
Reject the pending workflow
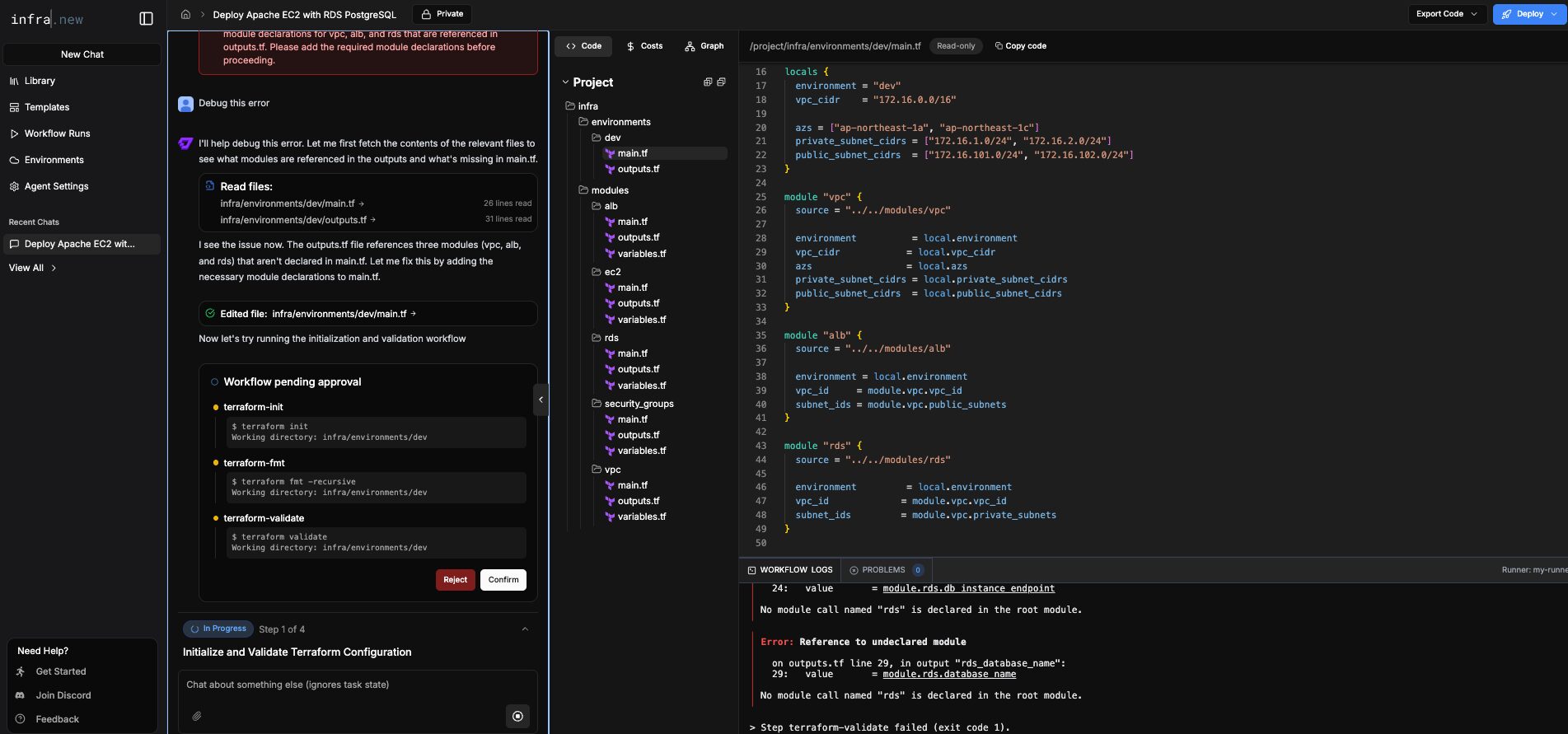point(455,580)
